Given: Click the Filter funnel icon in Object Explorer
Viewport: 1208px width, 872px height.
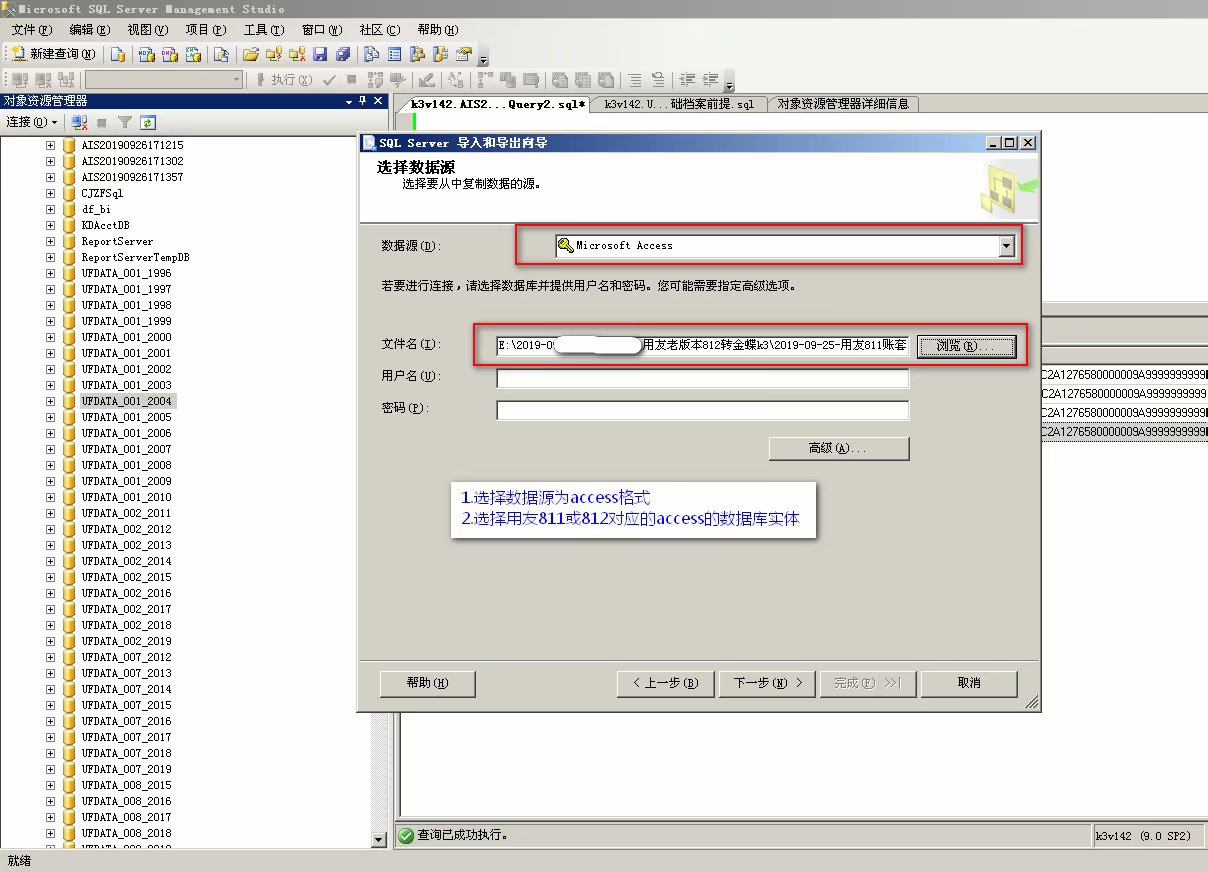Looking at the screenshot, I should 125,122.
